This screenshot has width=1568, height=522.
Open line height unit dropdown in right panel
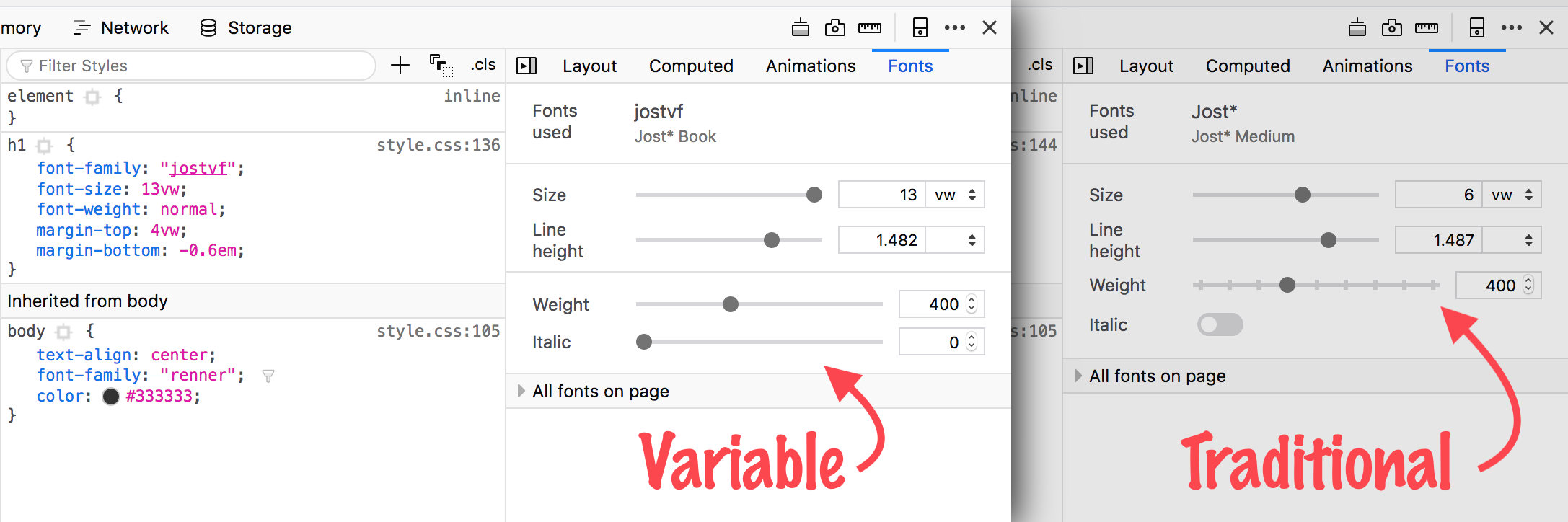(1512, 240)
